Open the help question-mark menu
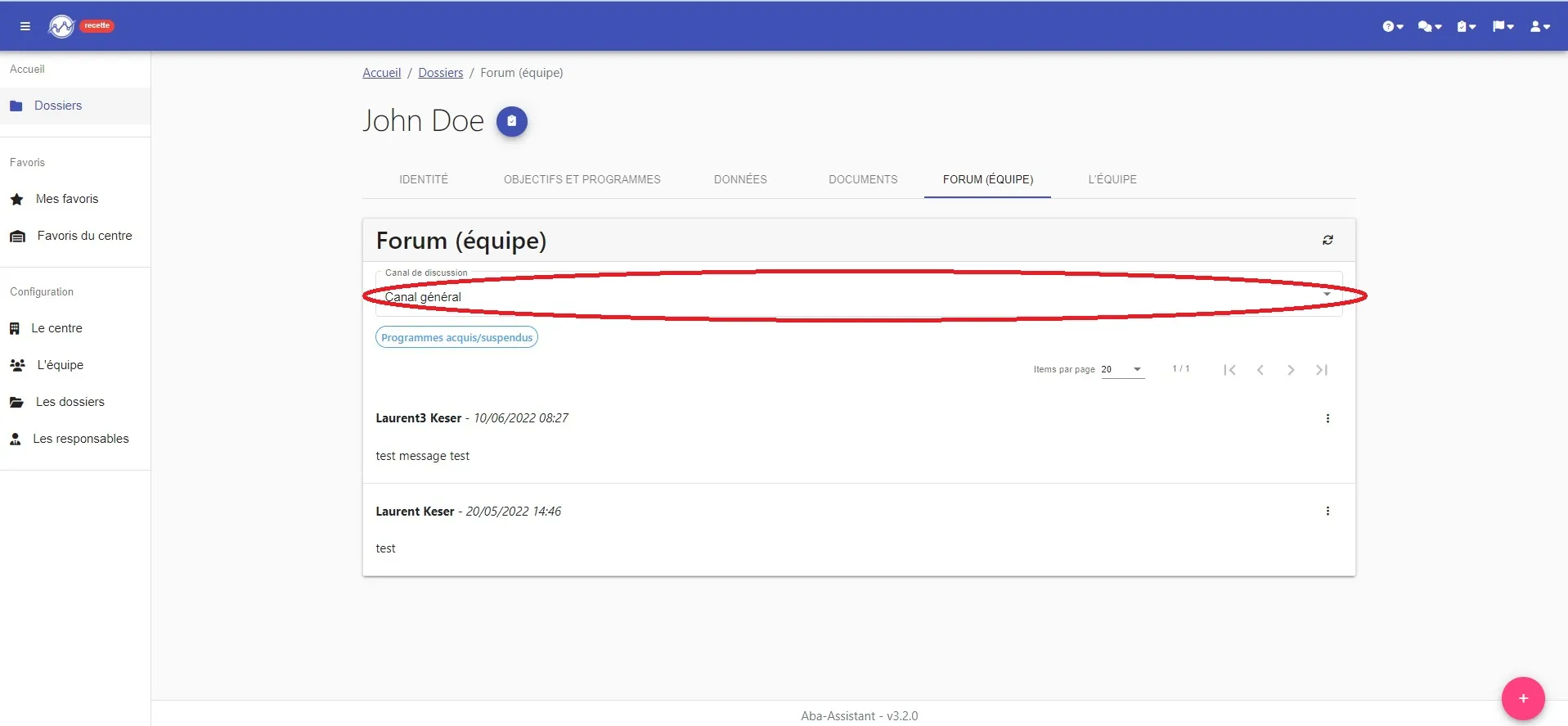1568x726 pixels. point(1393,26)
